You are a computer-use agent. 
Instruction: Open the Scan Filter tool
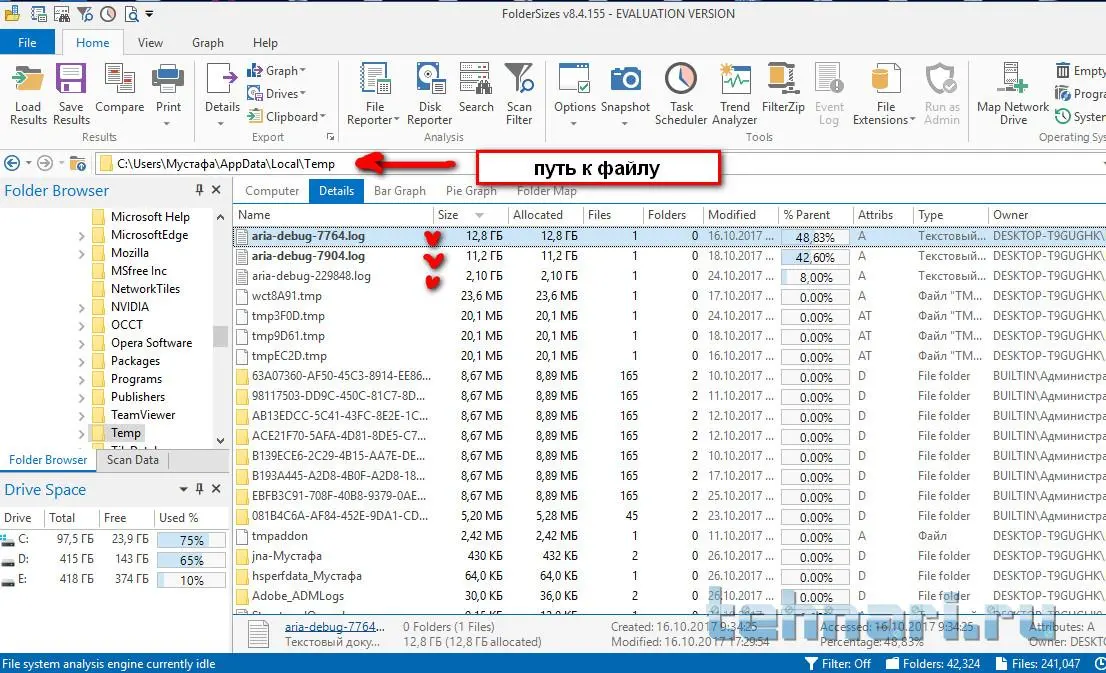point(519,93)
